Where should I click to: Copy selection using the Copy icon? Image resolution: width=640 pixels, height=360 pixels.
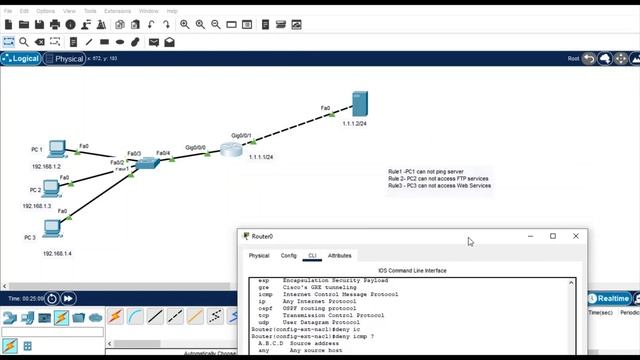[x=120, y=24]
